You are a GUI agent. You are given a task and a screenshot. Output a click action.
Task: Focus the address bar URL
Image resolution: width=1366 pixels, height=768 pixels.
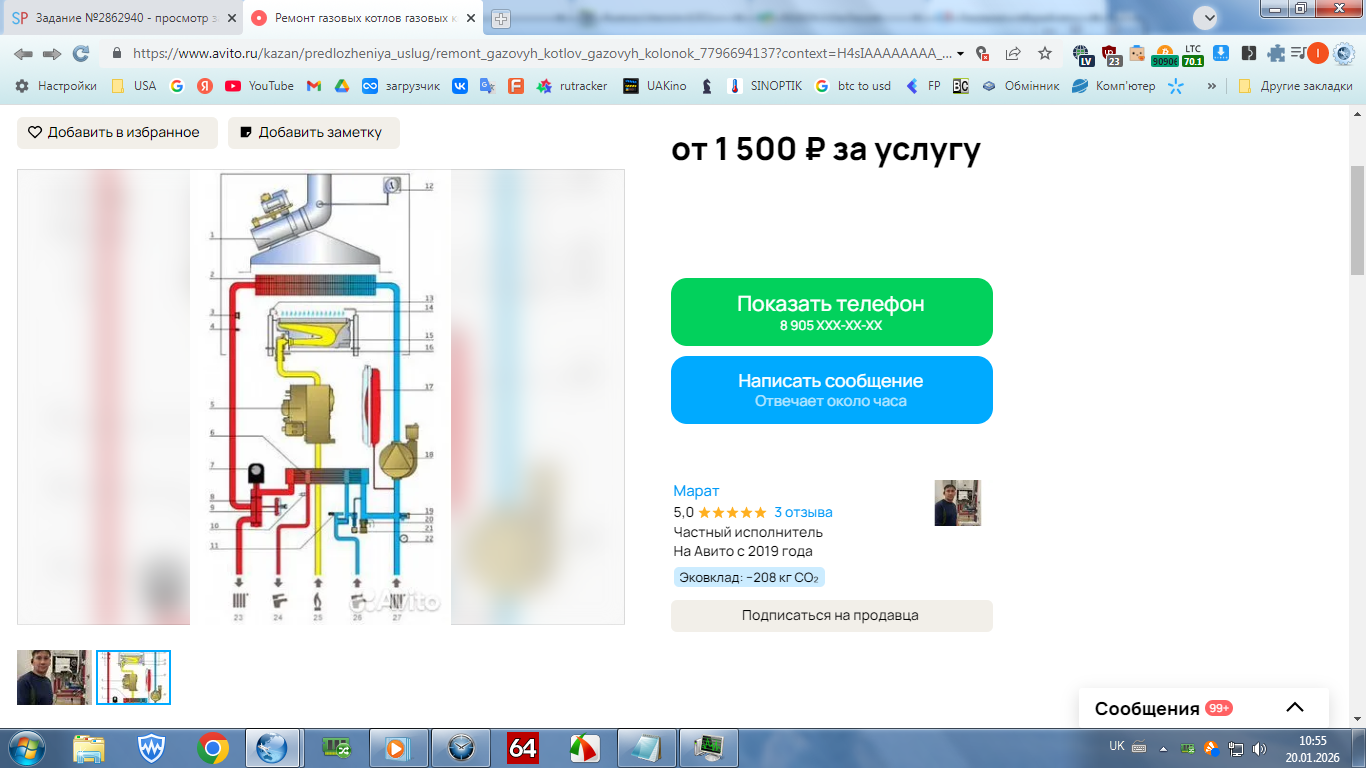click(x=540, y=53)
